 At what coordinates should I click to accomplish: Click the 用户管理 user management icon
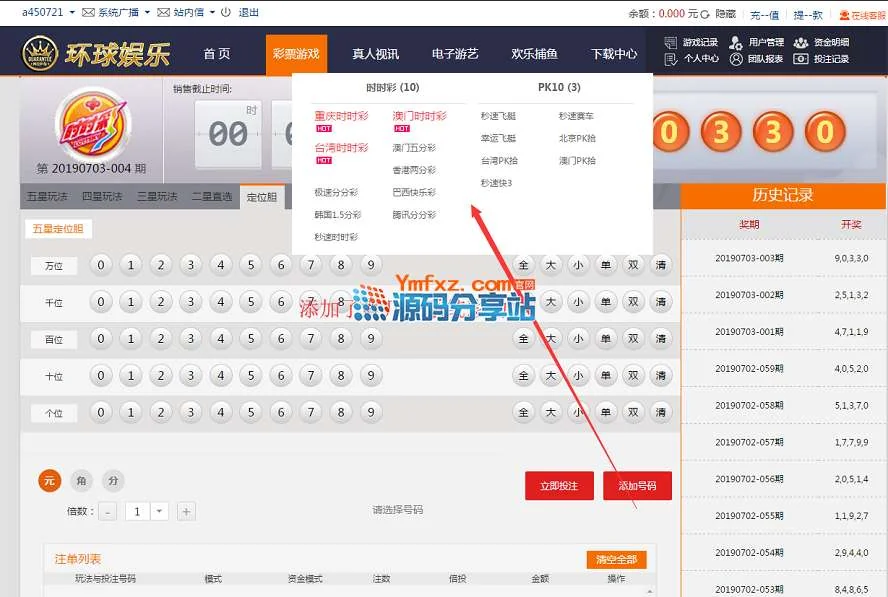(x=736, y=43)
